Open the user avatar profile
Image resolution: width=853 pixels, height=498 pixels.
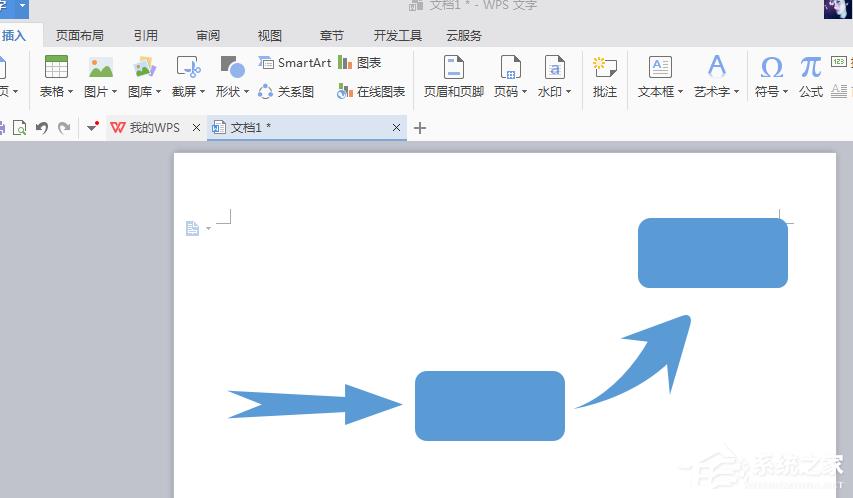pos(836,9)
